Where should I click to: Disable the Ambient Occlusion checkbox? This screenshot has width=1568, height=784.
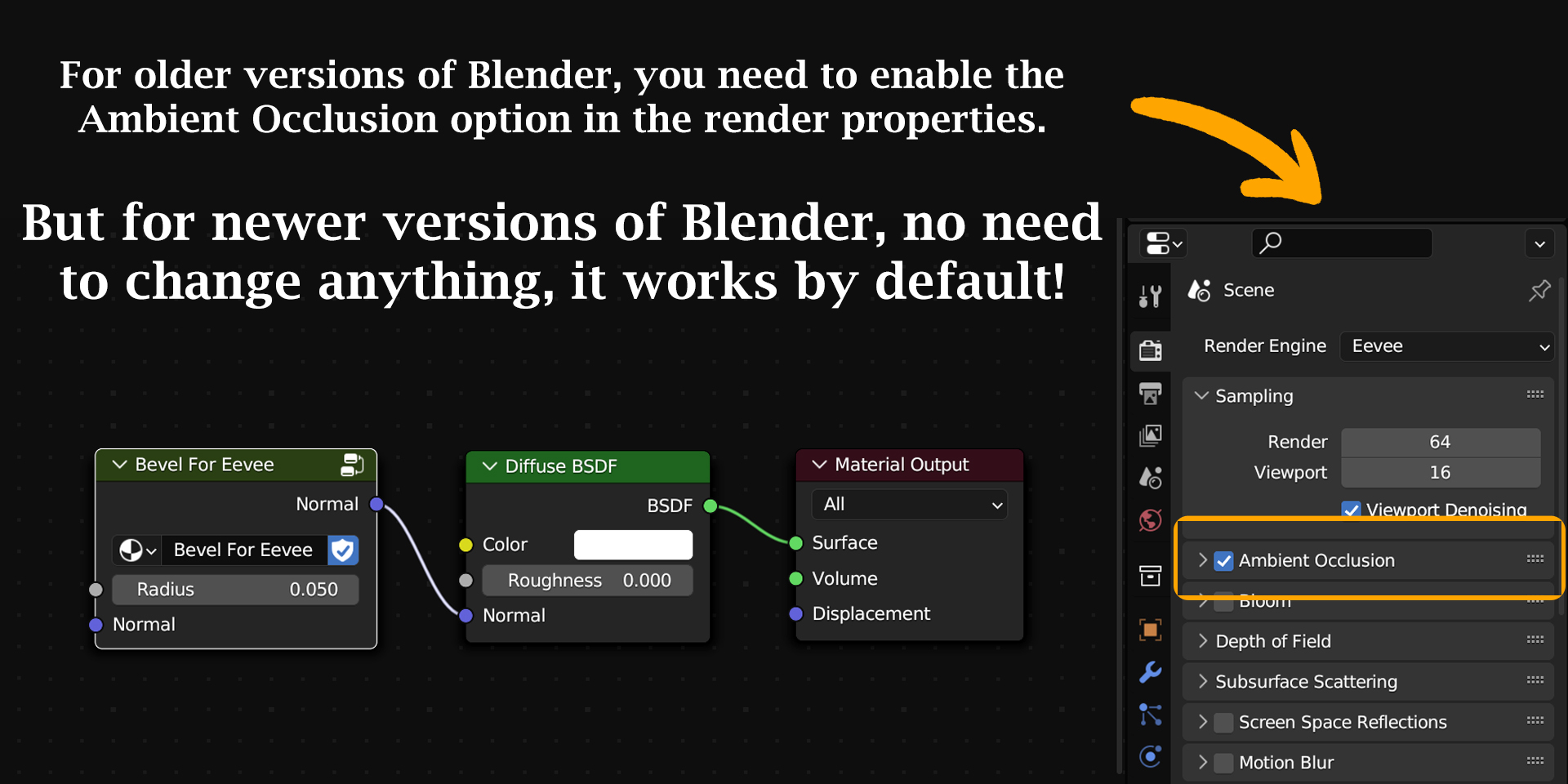click(1223, 561)
